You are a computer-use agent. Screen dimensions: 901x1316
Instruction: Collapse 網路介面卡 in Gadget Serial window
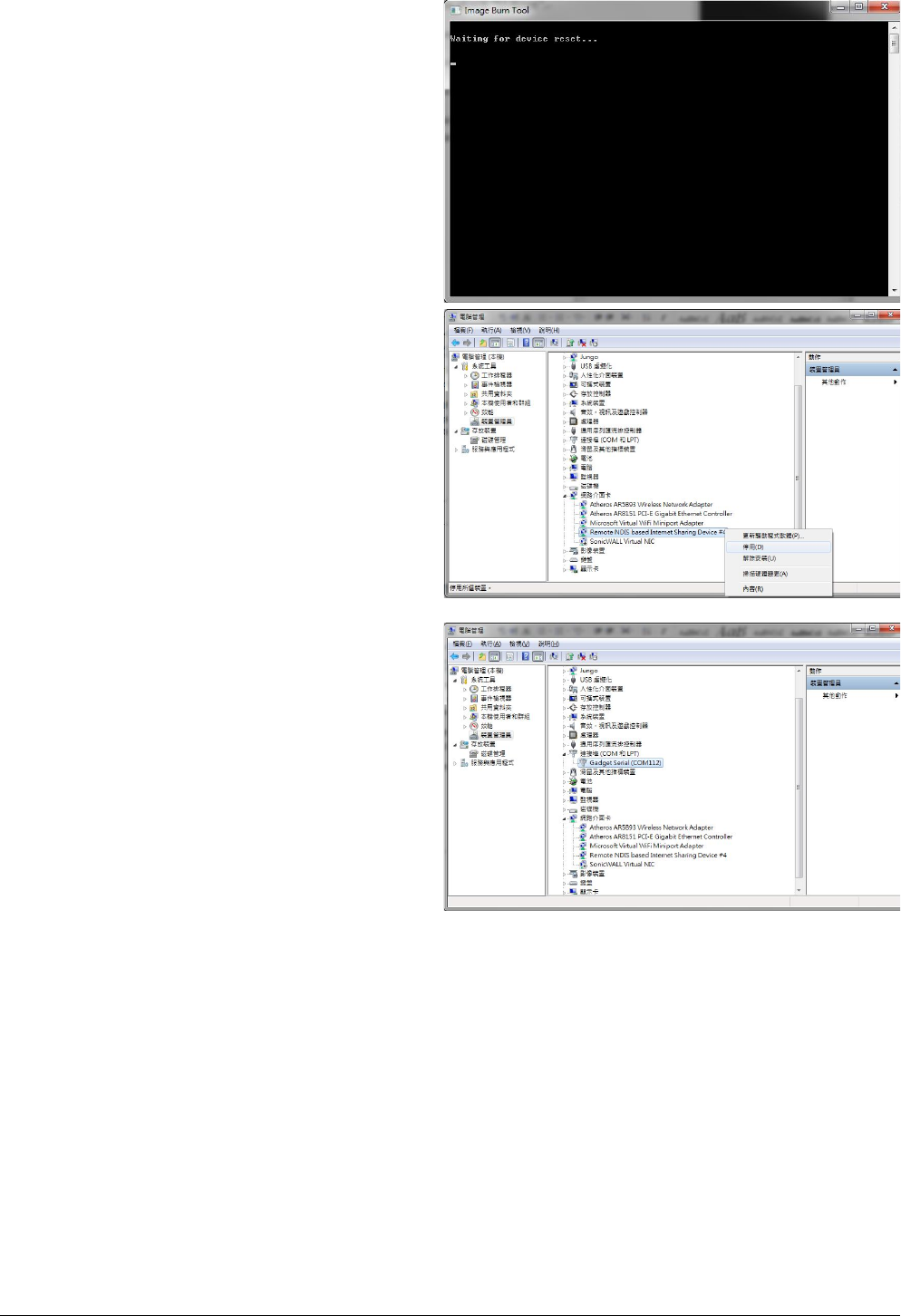[564, 818]
